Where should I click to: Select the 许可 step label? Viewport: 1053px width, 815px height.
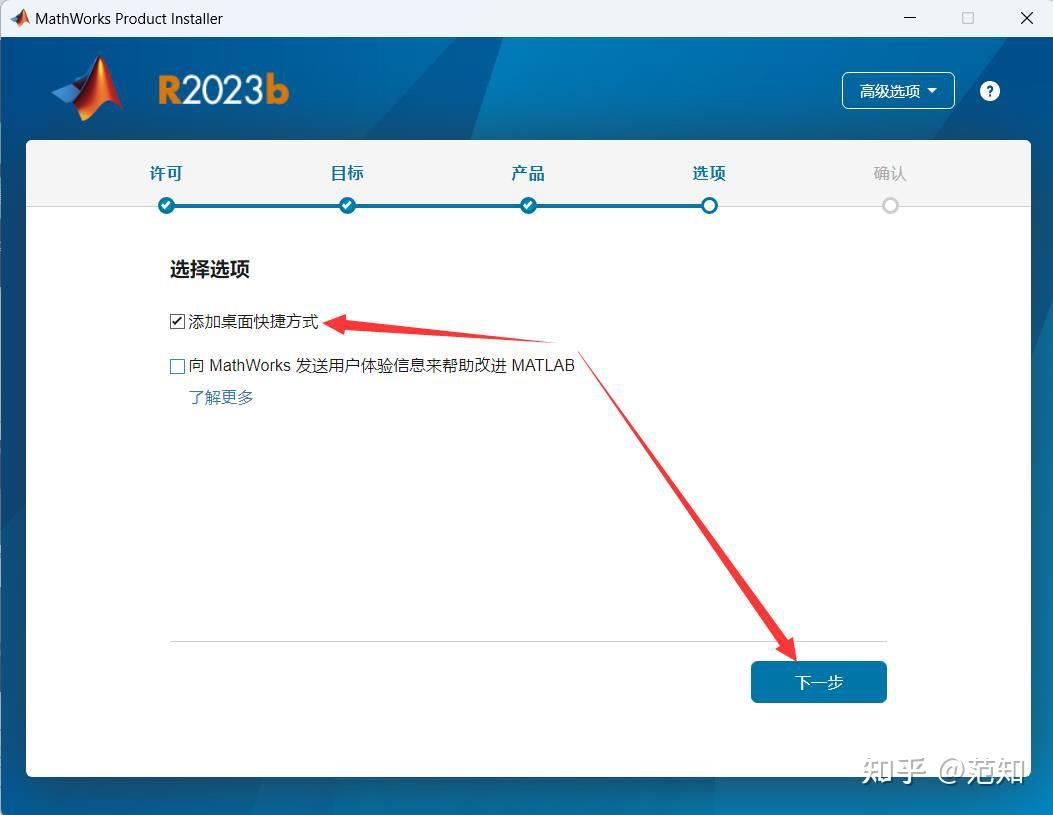tap(166, 173)
